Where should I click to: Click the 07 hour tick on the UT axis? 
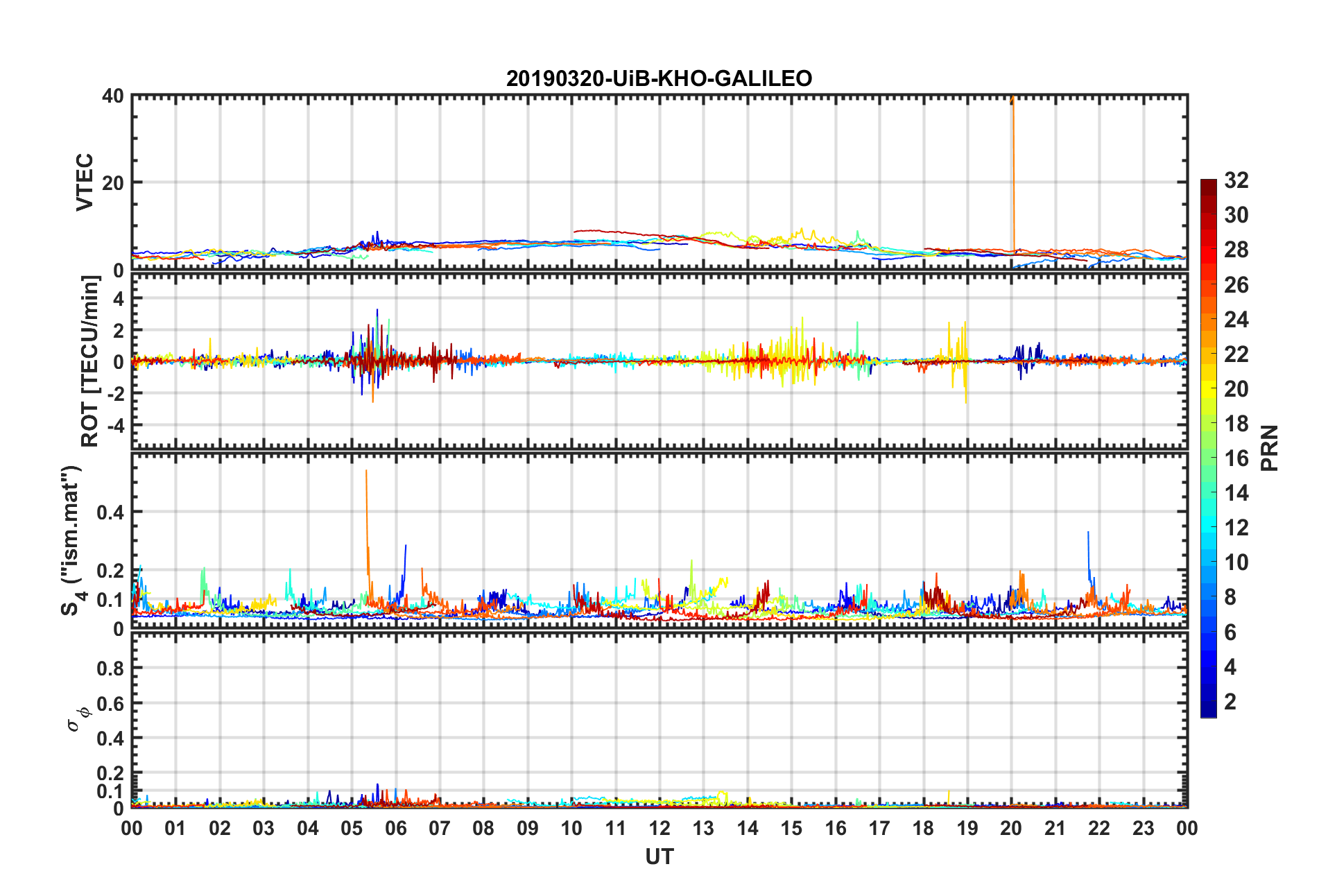click(x=440, y=828)
